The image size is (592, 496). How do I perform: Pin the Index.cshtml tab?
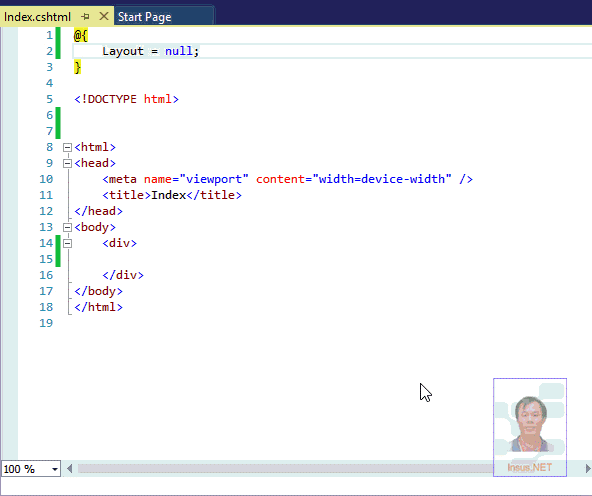point(86,17)
